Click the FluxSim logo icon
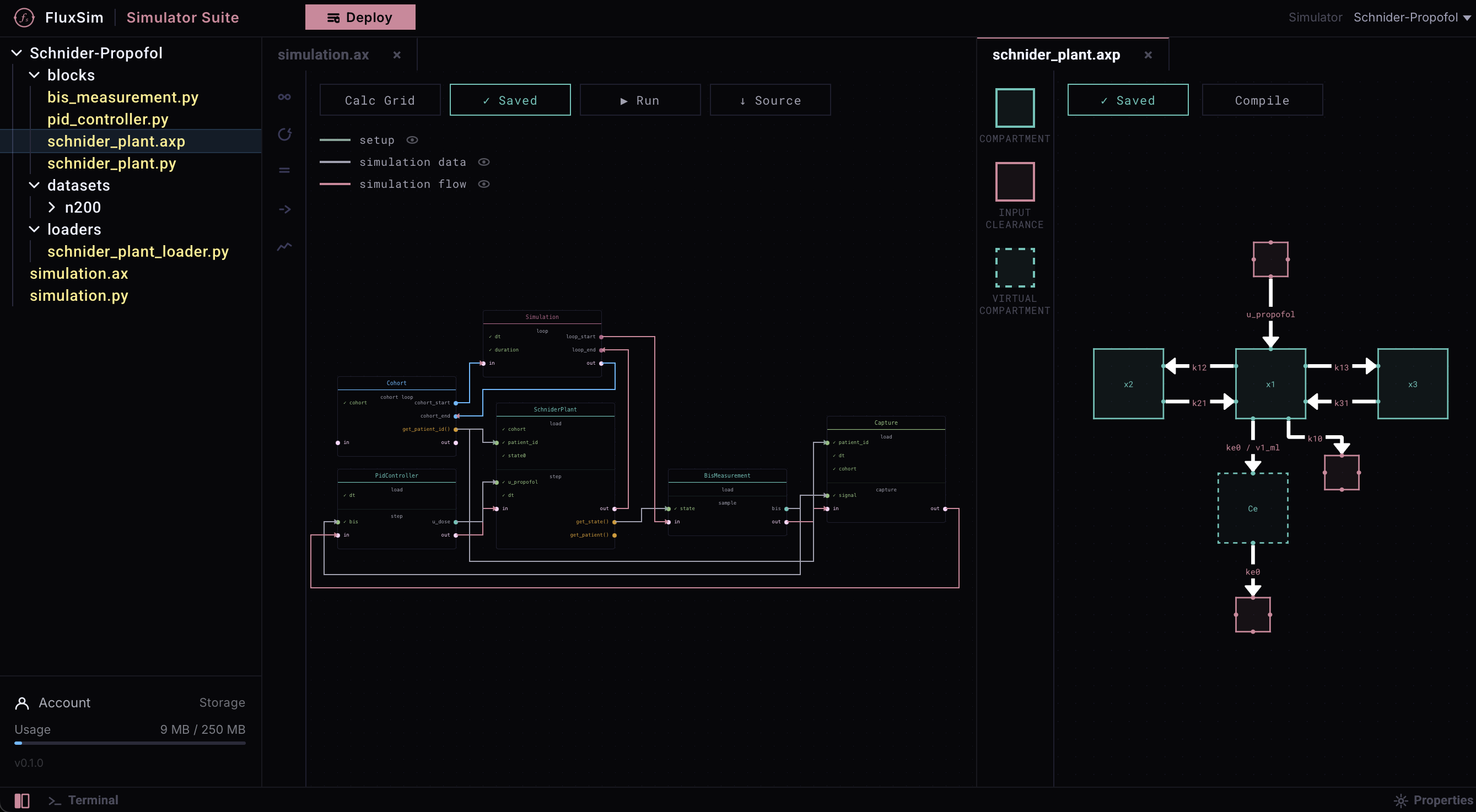 (24, 18)
